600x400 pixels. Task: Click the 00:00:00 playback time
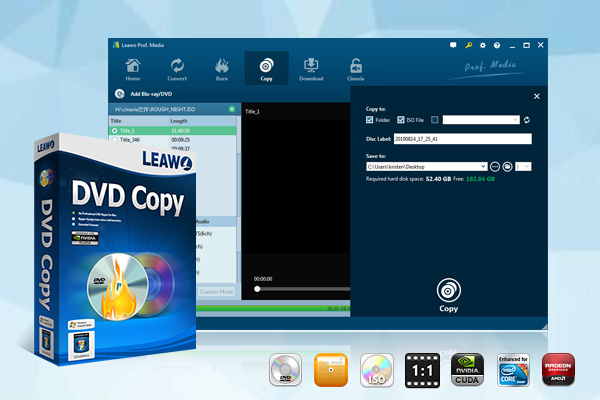(263, 279)
